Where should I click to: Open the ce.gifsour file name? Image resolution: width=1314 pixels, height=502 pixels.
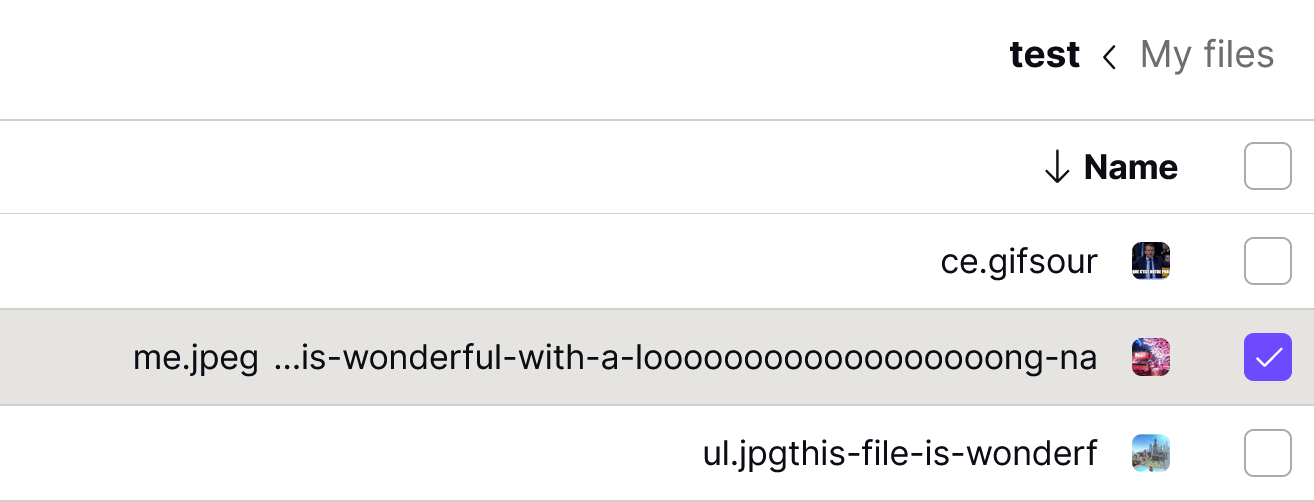tap(1019, 262)
